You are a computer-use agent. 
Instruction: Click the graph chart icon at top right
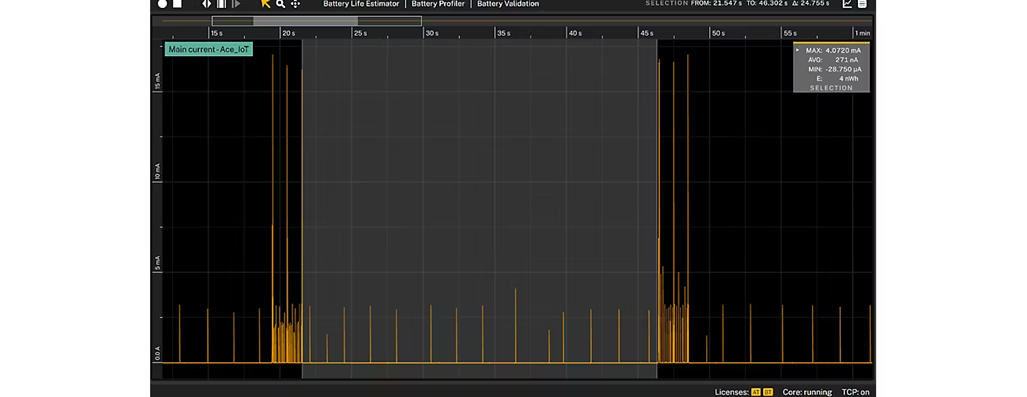tap(848, 4)
